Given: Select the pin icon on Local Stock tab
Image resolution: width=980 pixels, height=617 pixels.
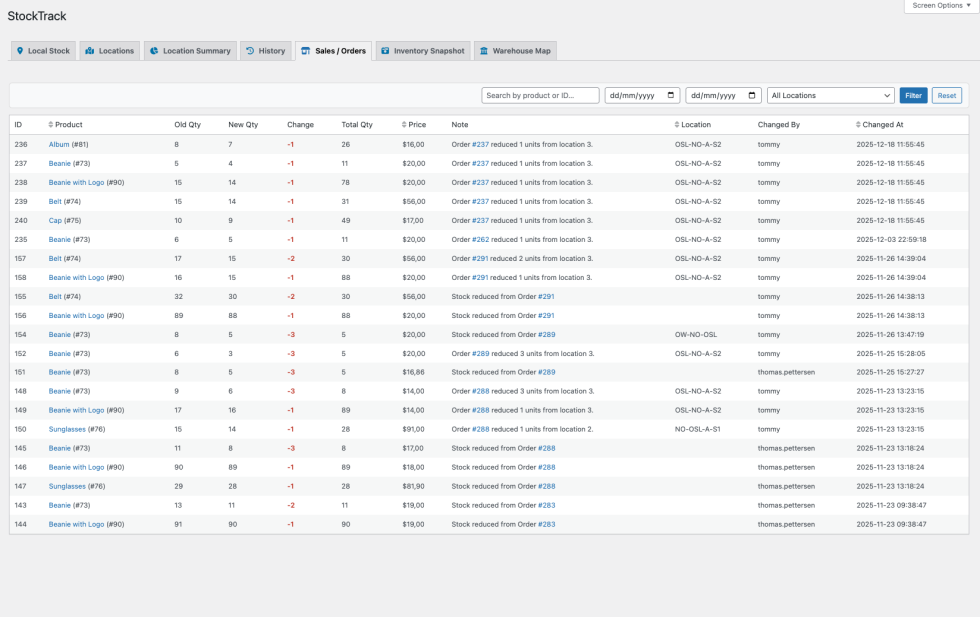Looking at the screenshot, I should pos(20,50).
